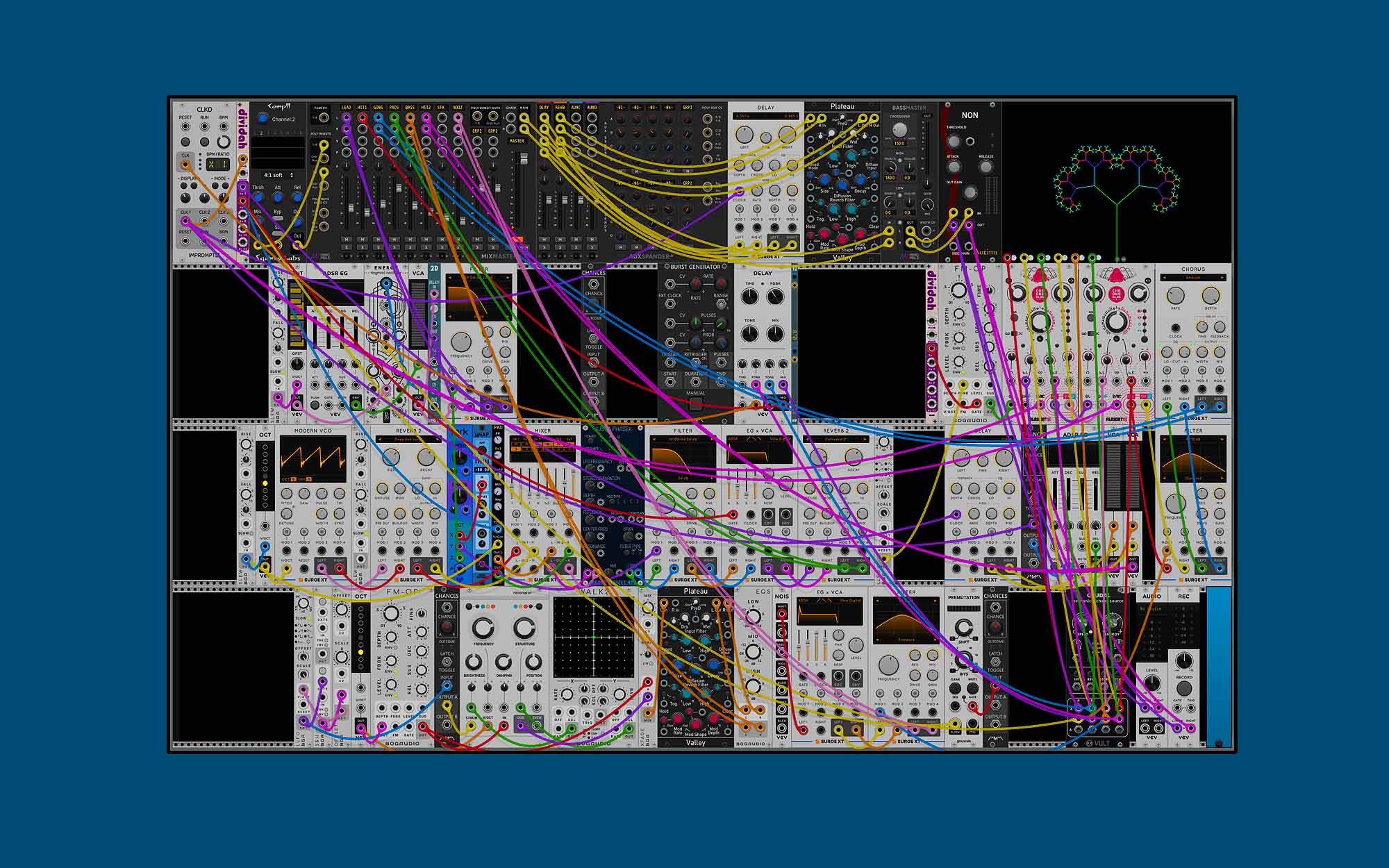Click the NON OUT GAIN knob
The width and height of the screenshot is (1389, 868).
tap(970, 193)
